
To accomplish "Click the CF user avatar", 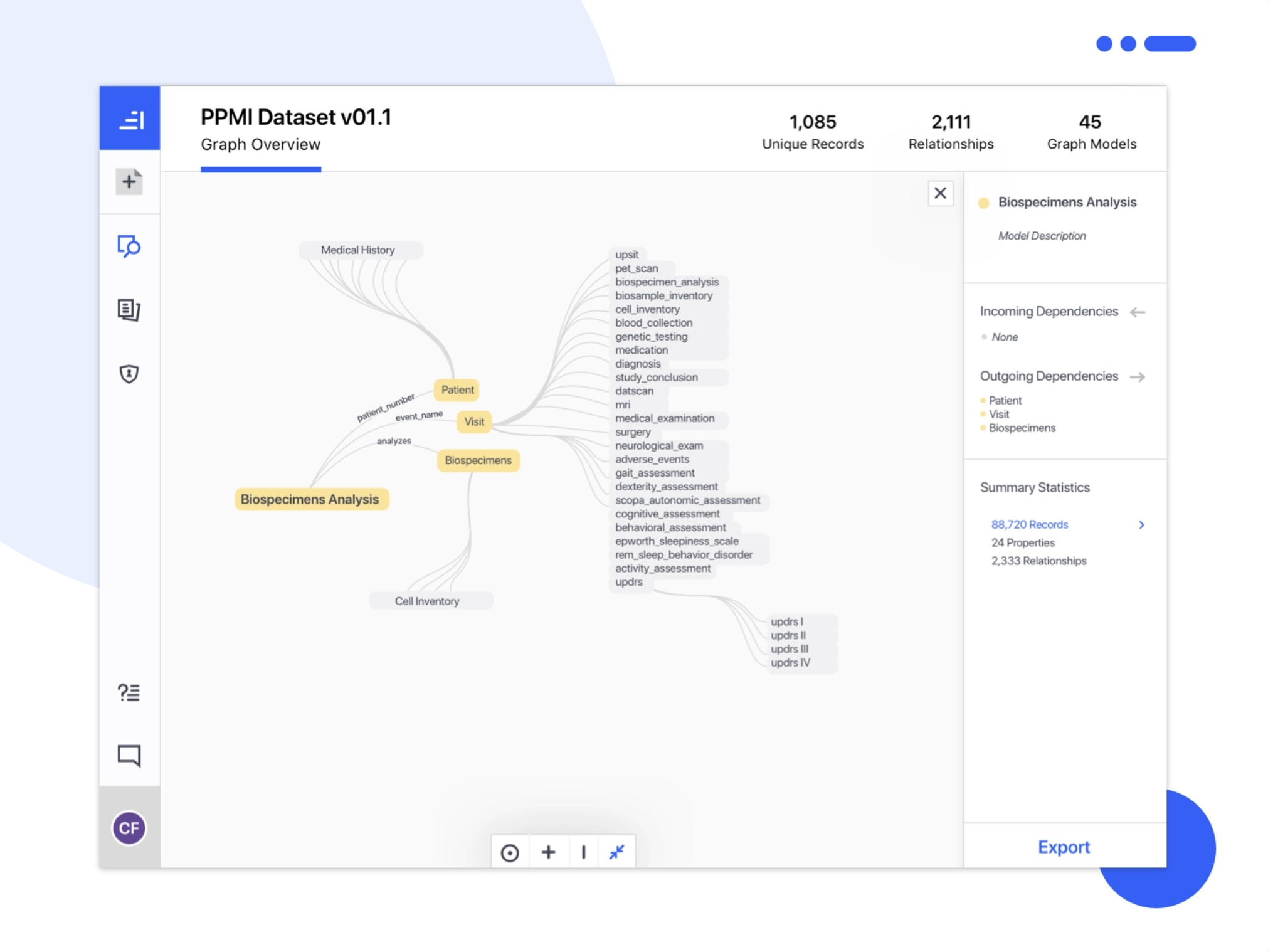I will [129, 828].
